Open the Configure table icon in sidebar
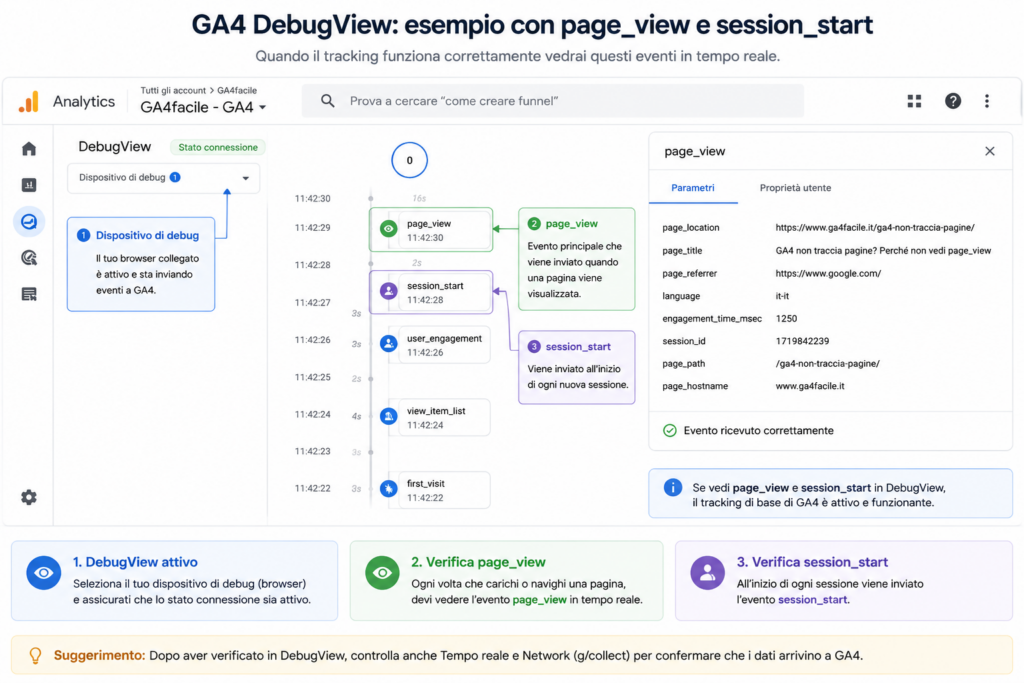This screenshot has width=1024, height=683. pyautogui.click(x=29, y=294)
